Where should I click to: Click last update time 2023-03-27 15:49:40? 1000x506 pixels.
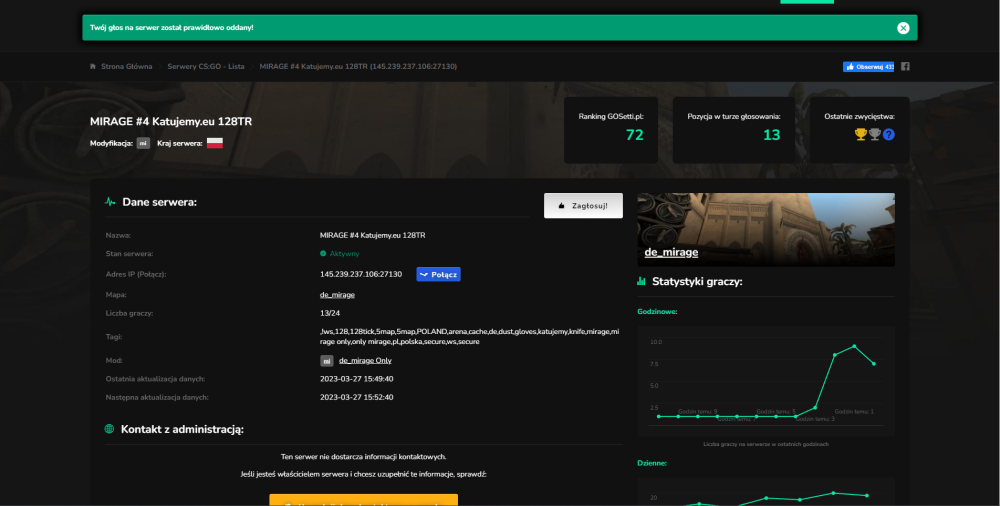357,379
